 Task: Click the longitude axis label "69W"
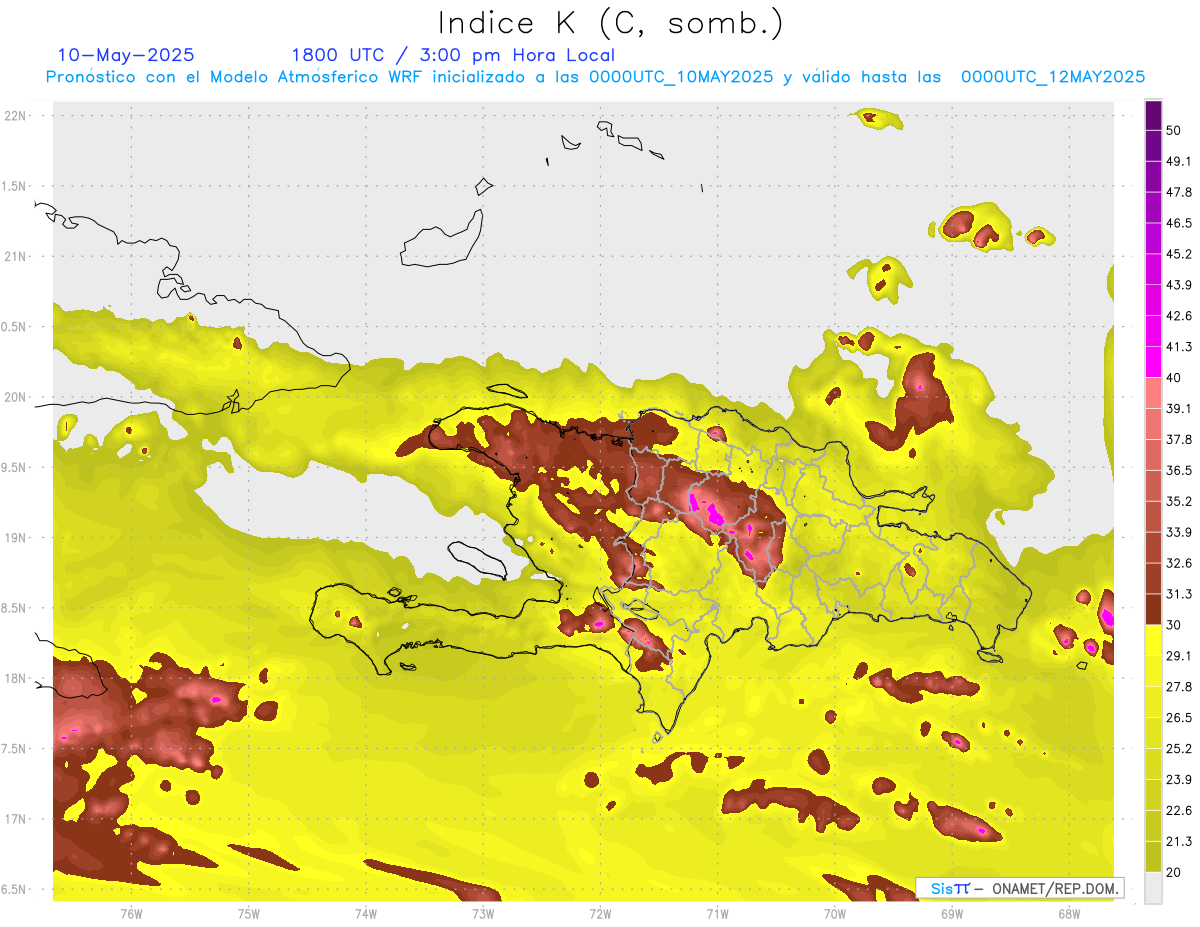952,915
